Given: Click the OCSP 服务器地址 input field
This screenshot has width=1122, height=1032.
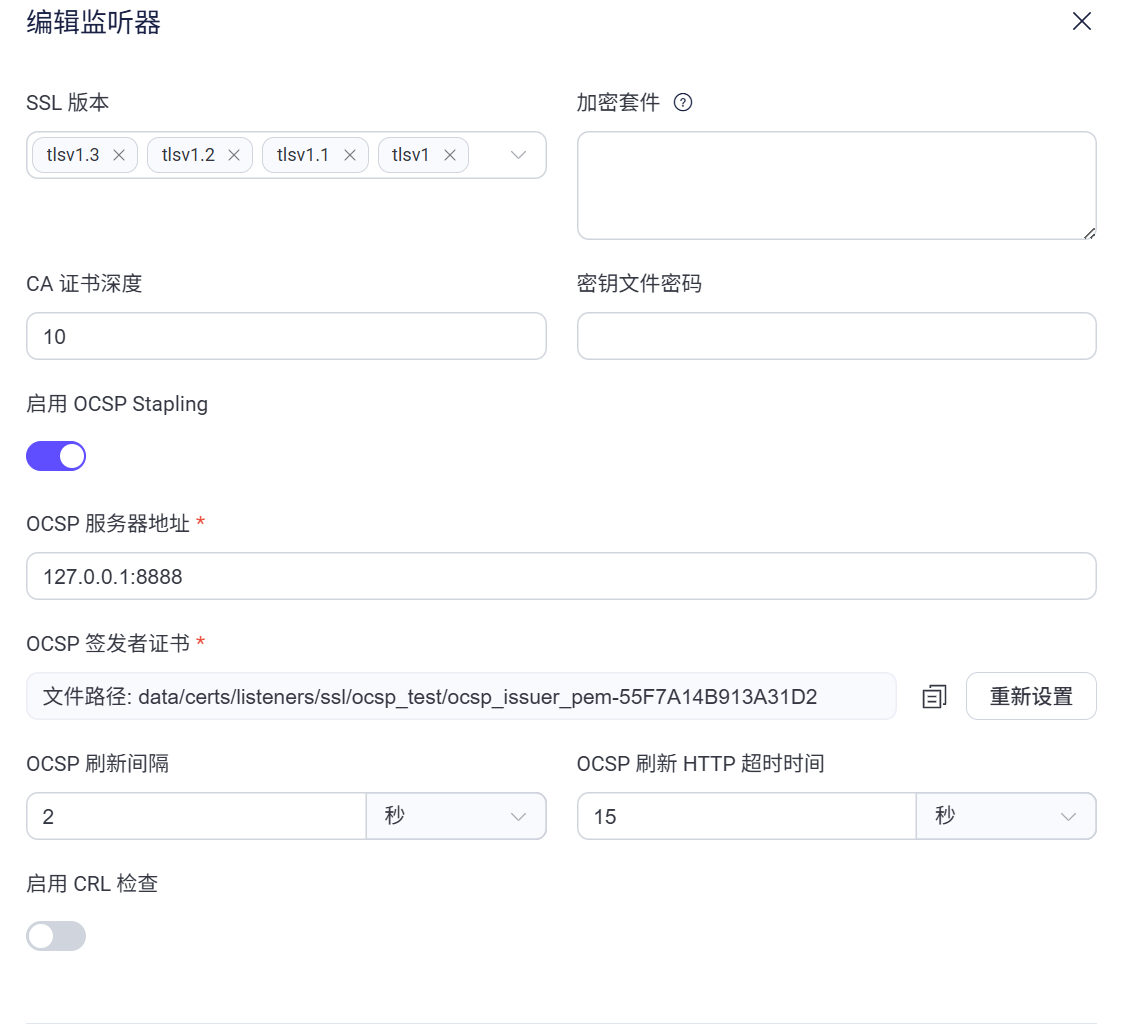Looking at the screenshot, I should coord(560,576).
